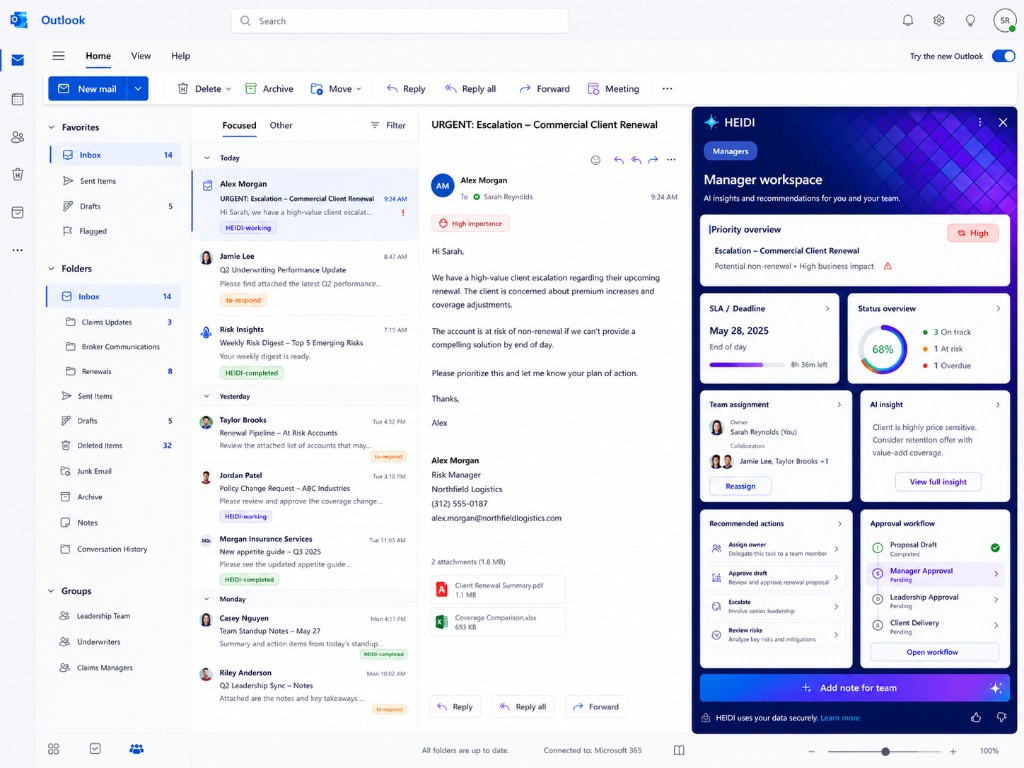Select the Other inbox tab
This screenshot has height=768, width=1024.
click(281, 125)
